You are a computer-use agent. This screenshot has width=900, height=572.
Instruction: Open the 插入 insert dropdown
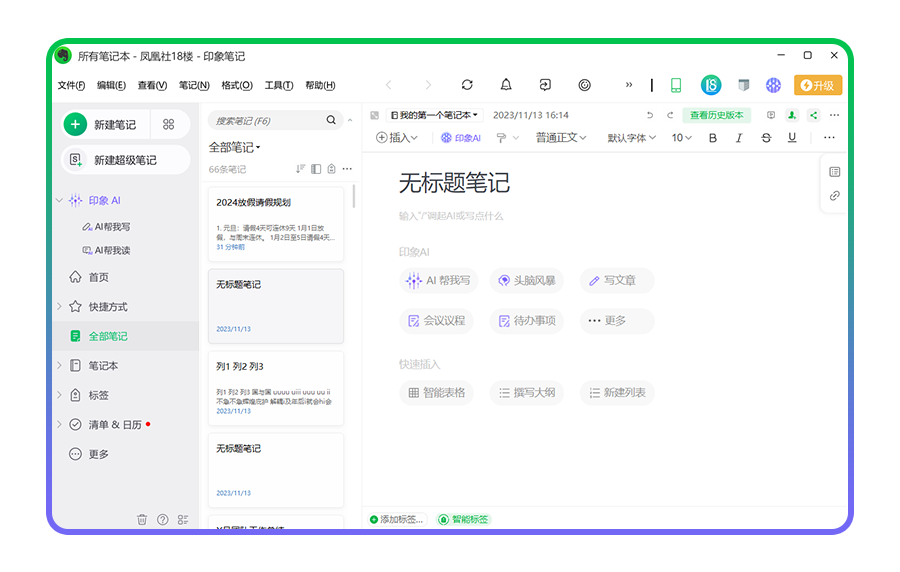coord(397,138)
